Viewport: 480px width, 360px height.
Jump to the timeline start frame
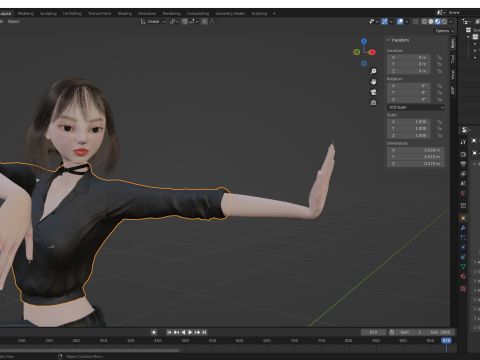point(169,332)
